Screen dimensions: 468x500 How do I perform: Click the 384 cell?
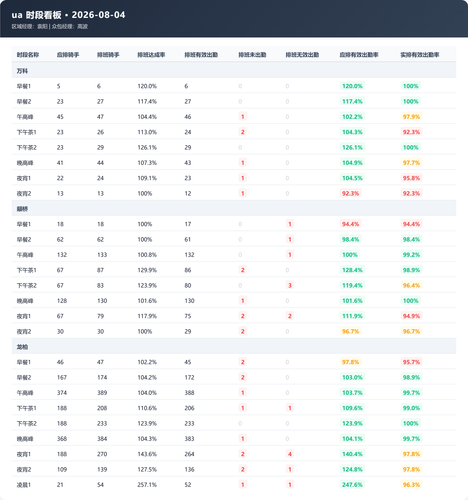pyautogui.click(x=102, y=439)
